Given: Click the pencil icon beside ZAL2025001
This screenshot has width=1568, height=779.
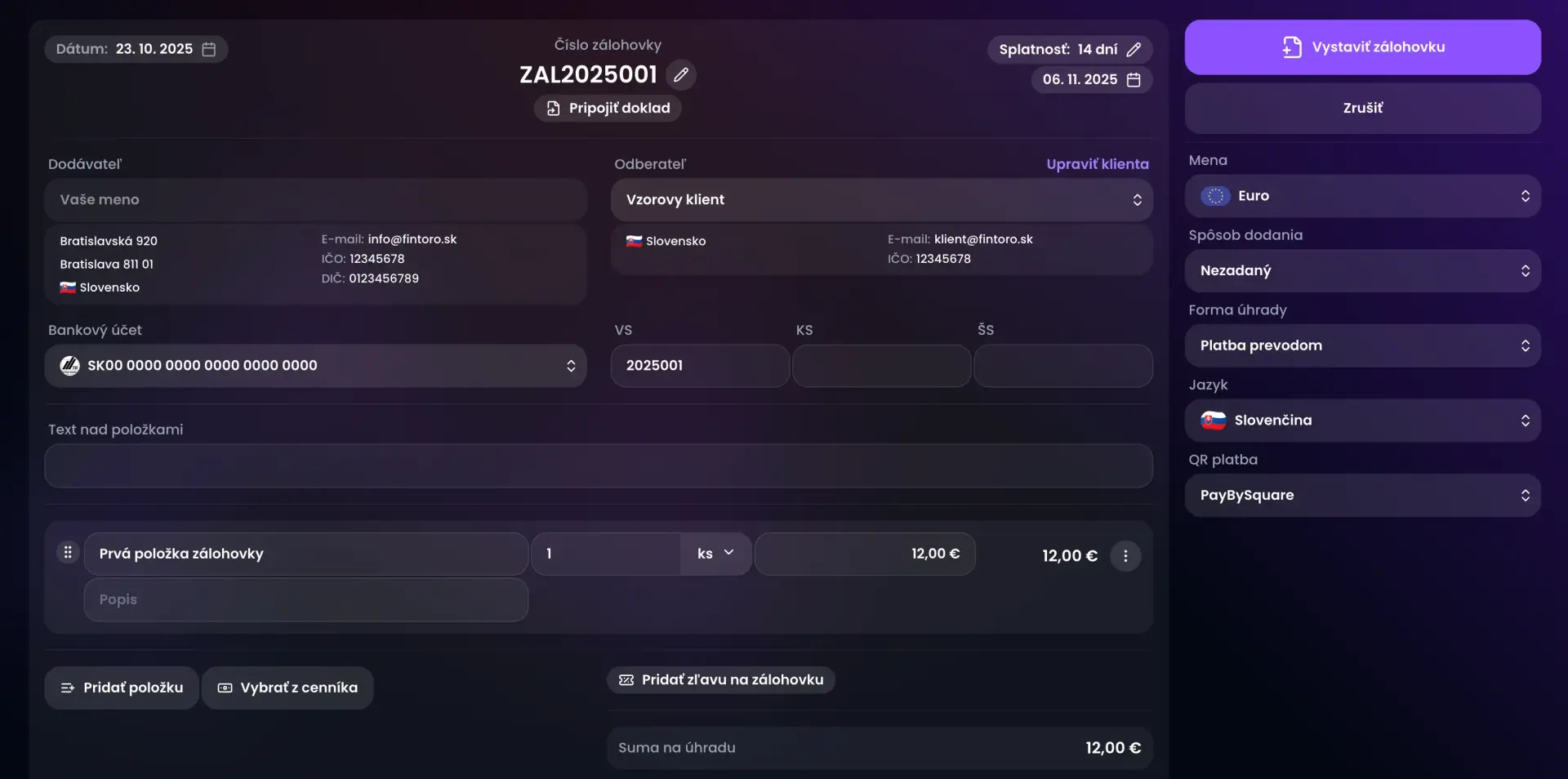Looking at the screenshot, I should point(681,74).
